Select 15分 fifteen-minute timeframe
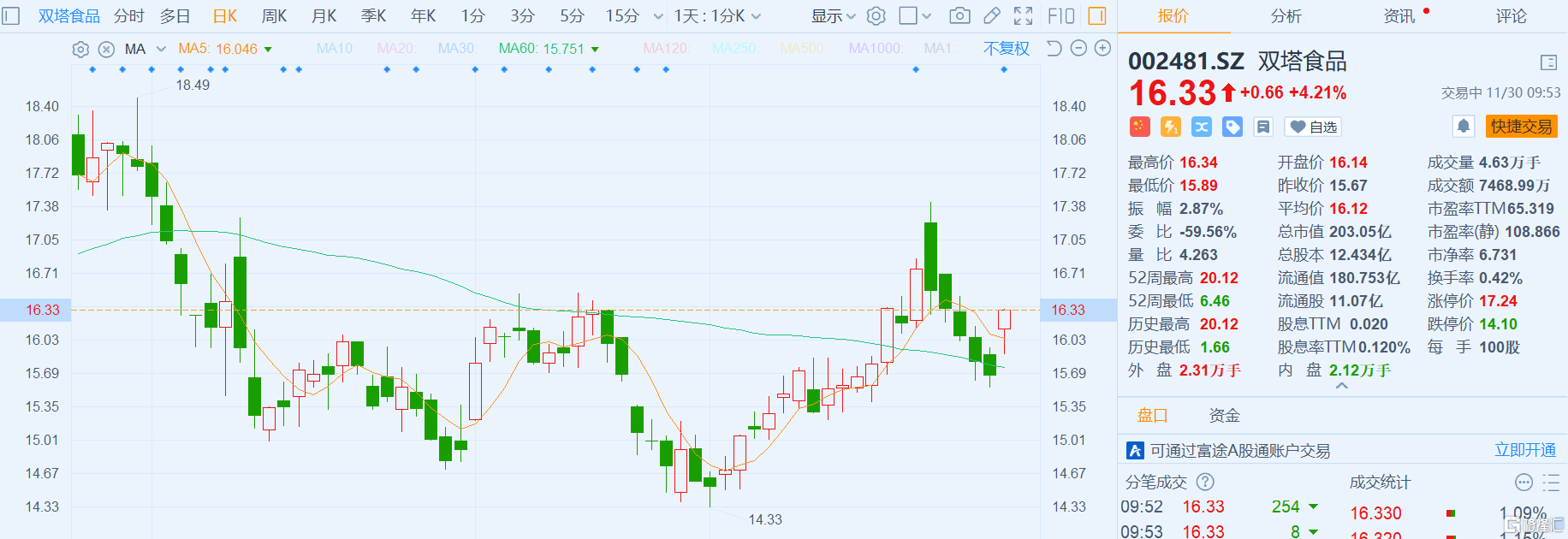The image size is (1568, 539). (622, 16)
